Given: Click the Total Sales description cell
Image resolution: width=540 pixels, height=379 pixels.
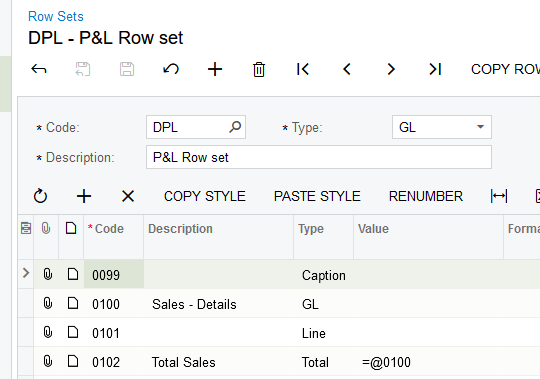Looking at the screenshot, I should tap(219, 362).
